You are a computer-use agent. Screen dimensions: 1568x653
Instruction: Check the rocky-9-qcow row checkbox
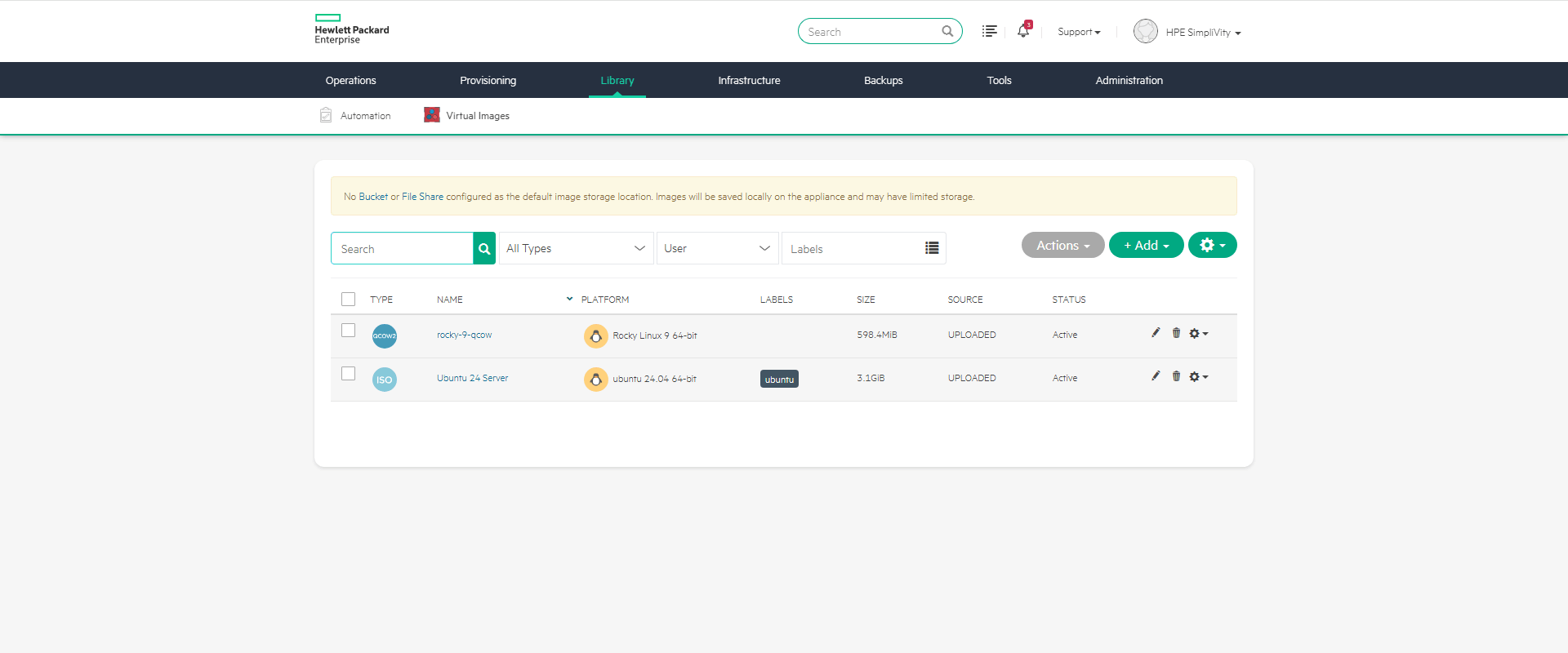[349, 331]
